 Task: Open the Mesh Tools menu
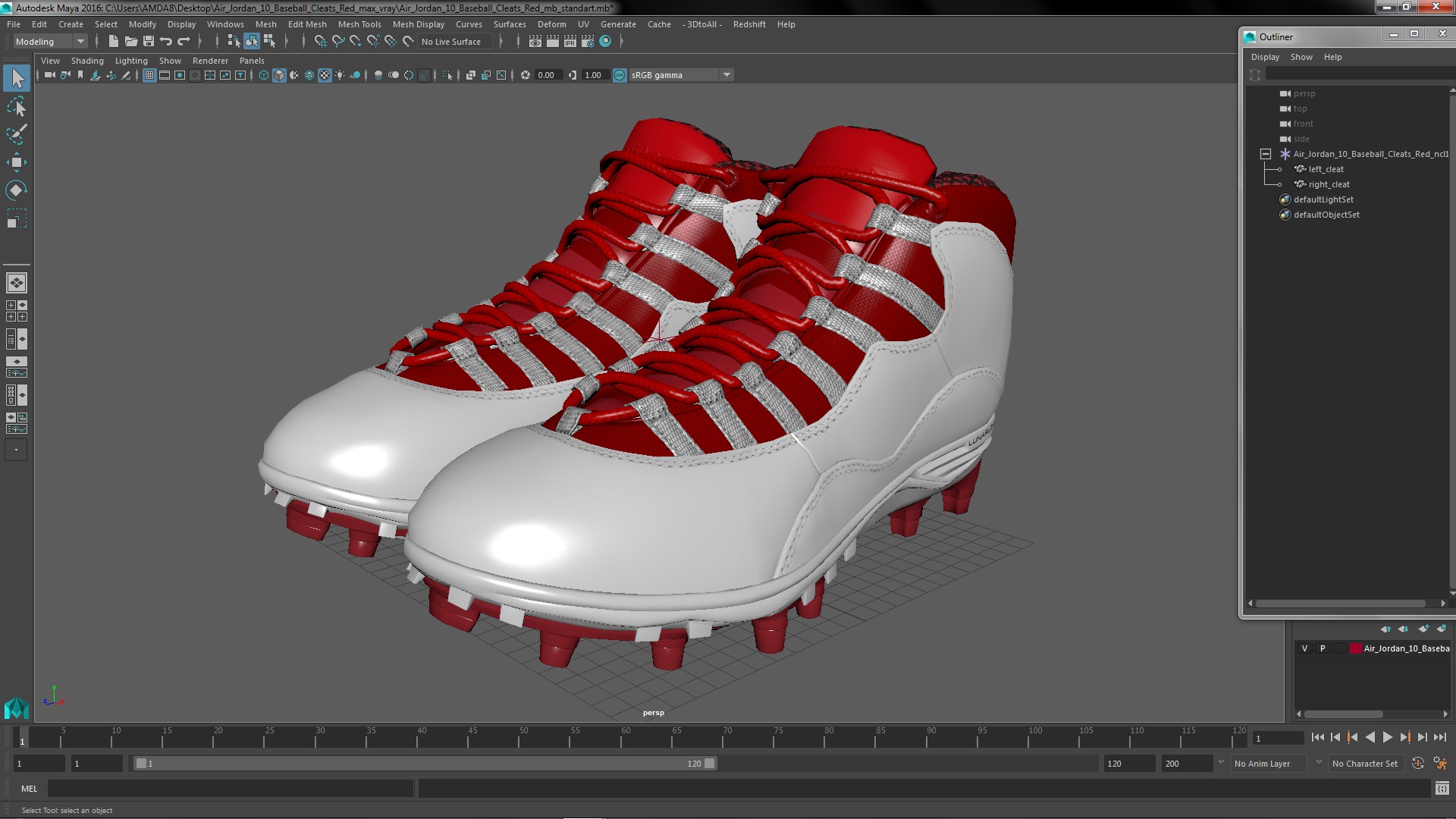[359, 24]
